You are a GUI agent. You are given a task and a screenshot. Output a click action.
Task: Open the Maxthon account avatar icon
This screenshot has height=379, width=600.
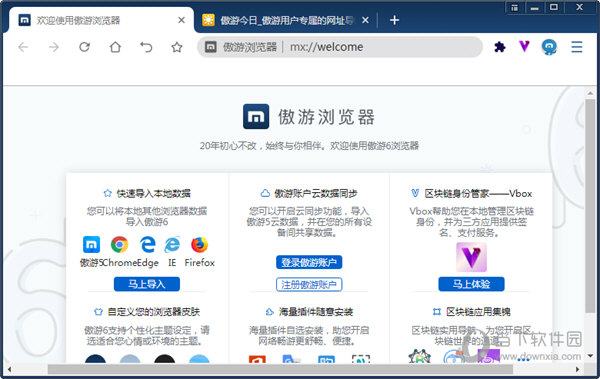pyautogui.click(x=549, y=47)
